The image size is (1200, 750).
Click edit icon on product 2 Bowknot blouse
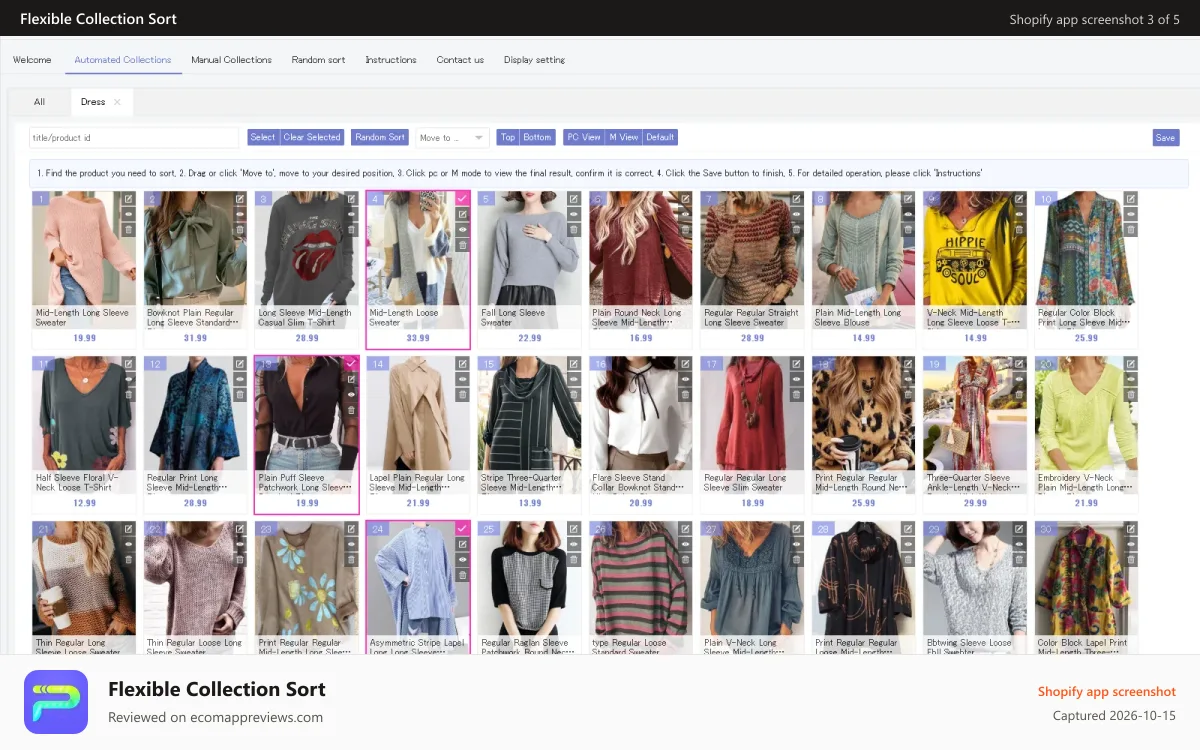[240, 199]
